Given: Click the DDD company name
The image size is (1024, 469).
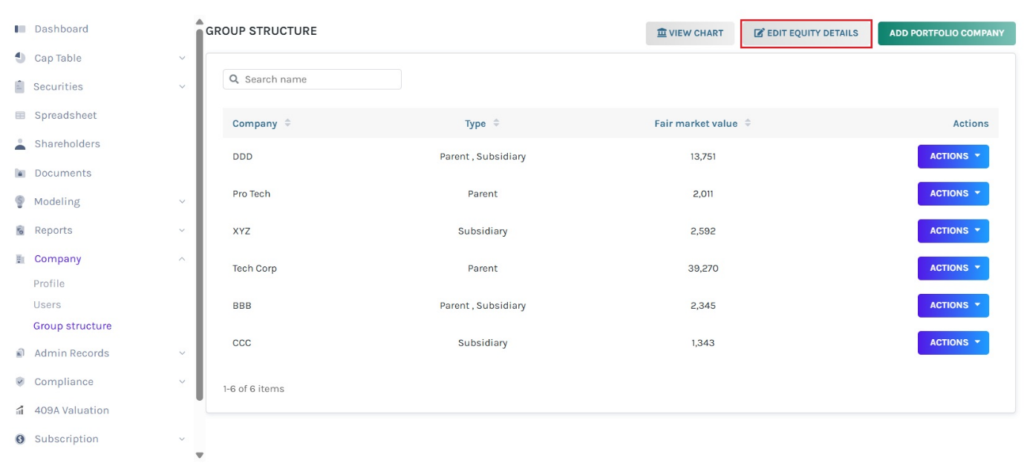Looking at the screenshot, I should pos(242,157).
